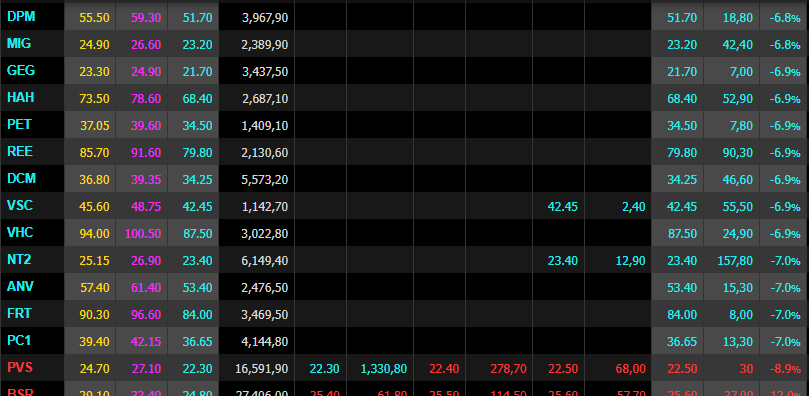Screen dimensions: 809x396
Task: Click VHC reference price 94.00
Action: click(94, 234)
